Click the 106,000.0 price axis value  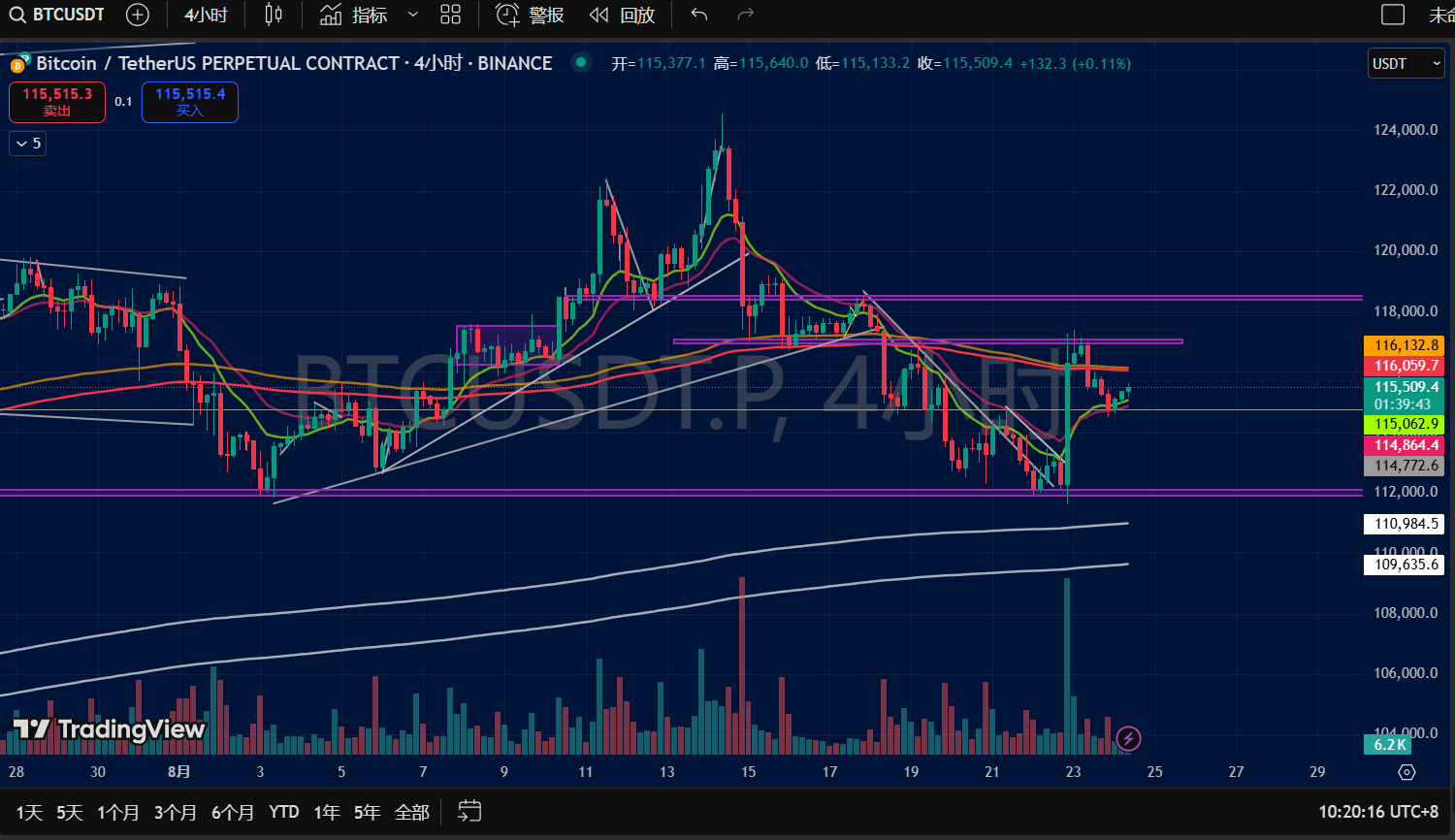(1406, 673)
